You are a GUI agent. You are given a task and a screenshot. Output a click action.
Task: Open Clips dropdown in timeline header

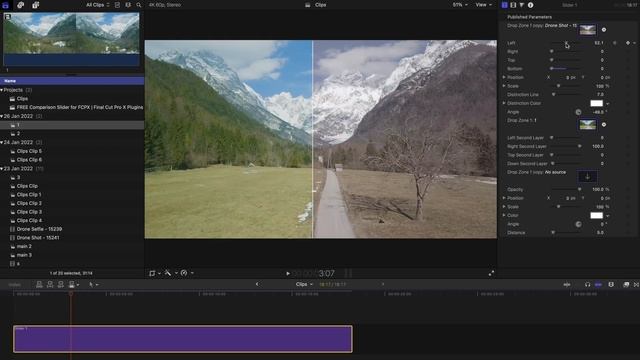[304, 284]
